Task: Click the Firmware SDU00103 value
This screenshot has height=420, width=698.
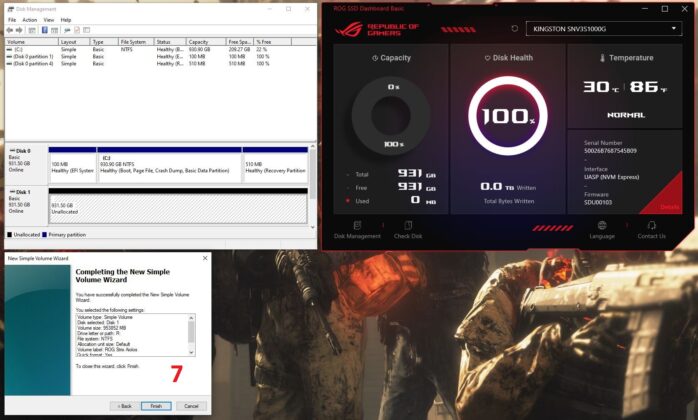Action: [x=598, y=203]
